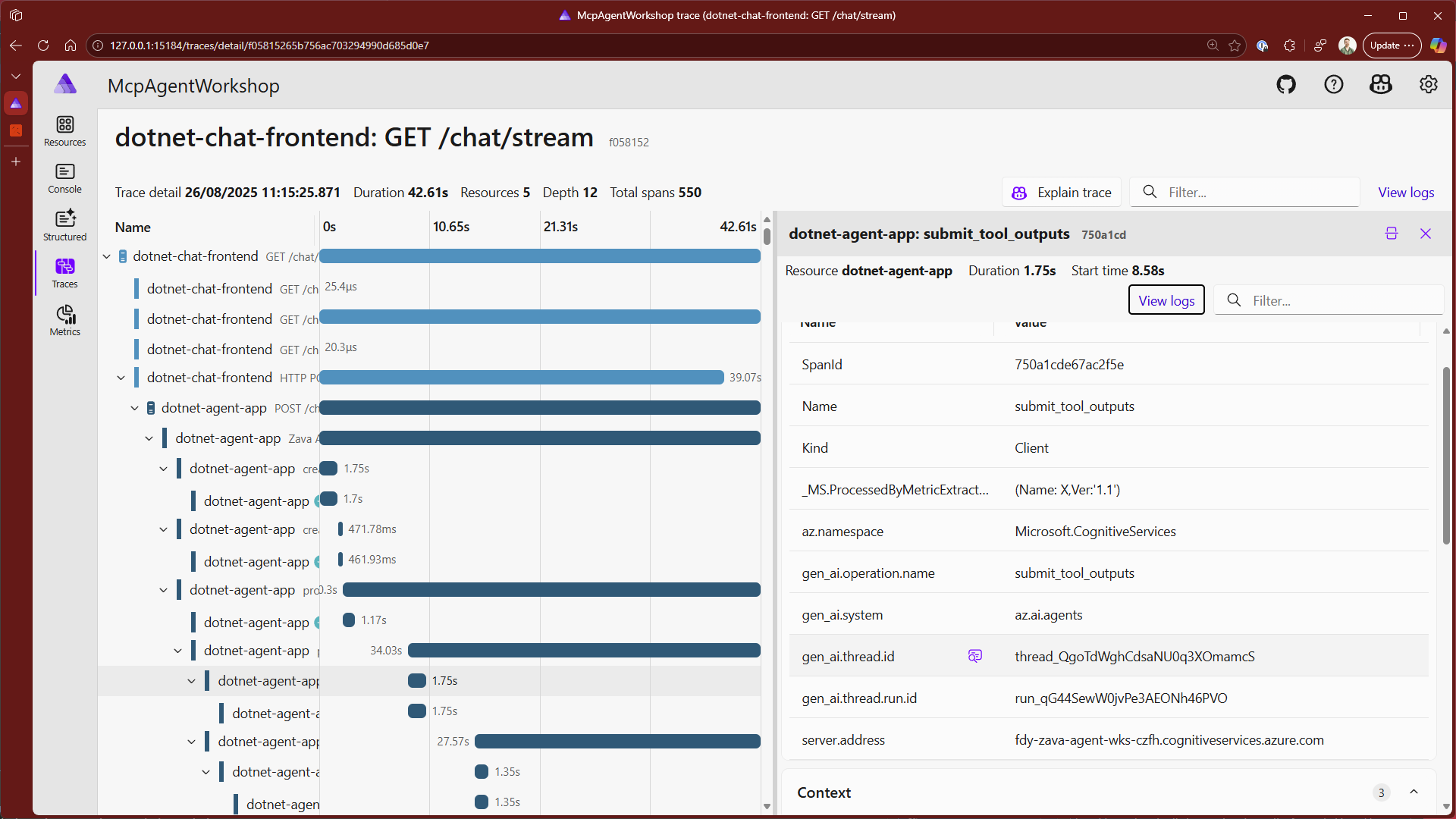
Task: Open the Resources sidebar page
Action: pyautogui.click(x=65, y=130)
